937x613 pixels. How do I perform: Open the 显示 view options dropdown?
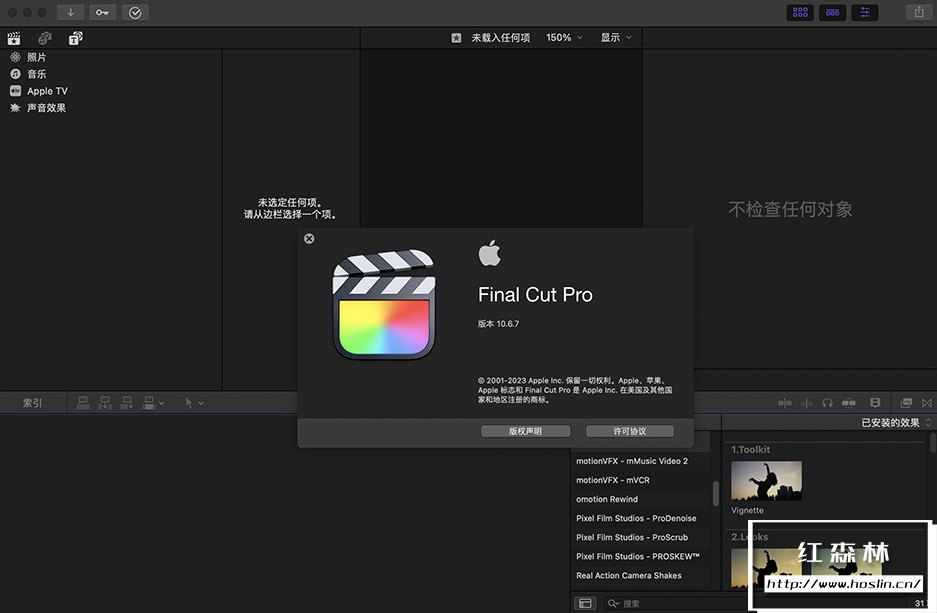[x=616, y=38]
